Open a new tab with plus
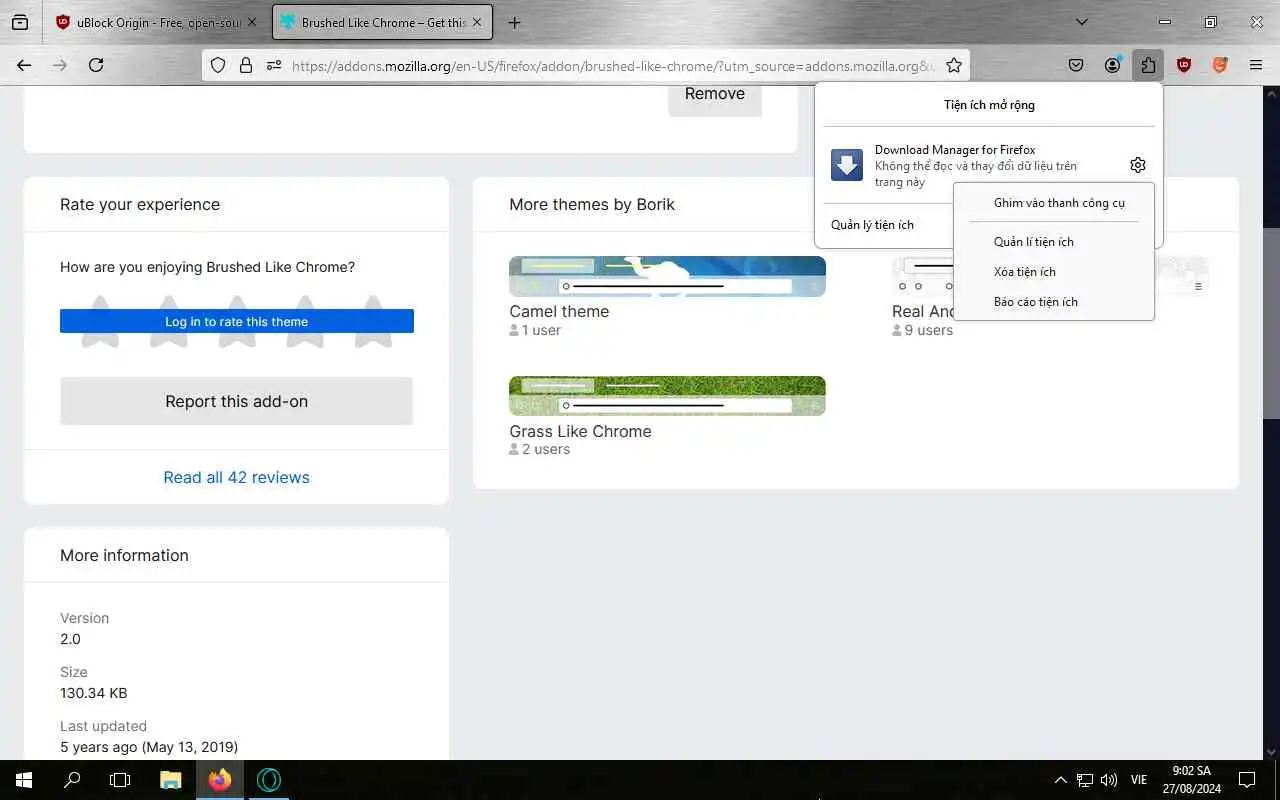Image resolution: width=1280 pixels, height=800 pixels. [x=514, y=22]
